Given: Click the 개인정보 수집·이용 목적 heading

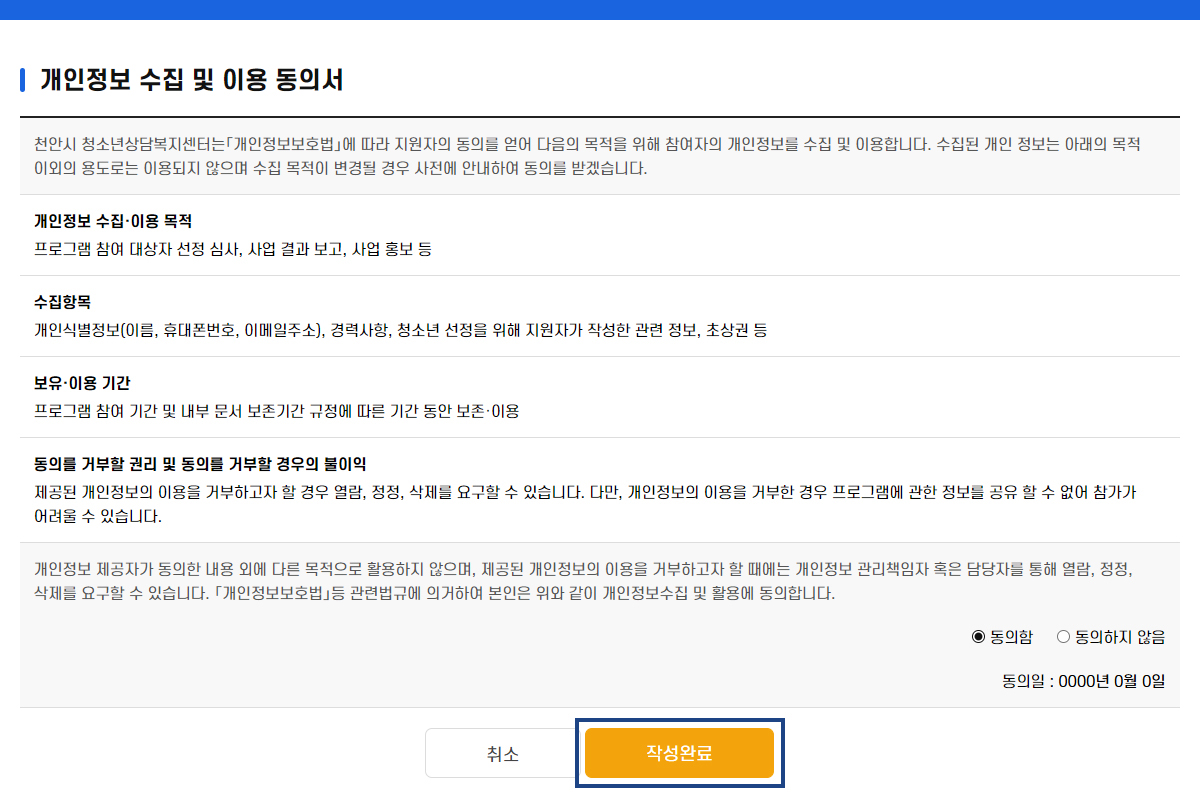Looking at the screenshot, I should pyautogui.click(x=112, y=221).
